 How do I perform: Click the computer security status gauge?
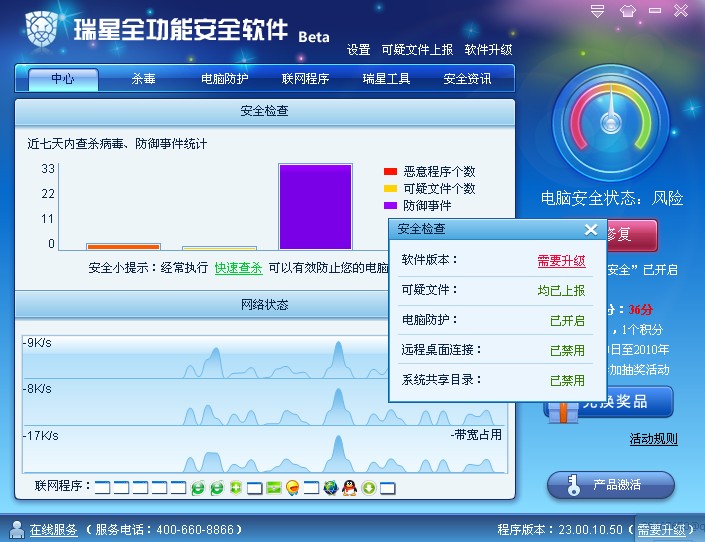(x=611, y=122)
